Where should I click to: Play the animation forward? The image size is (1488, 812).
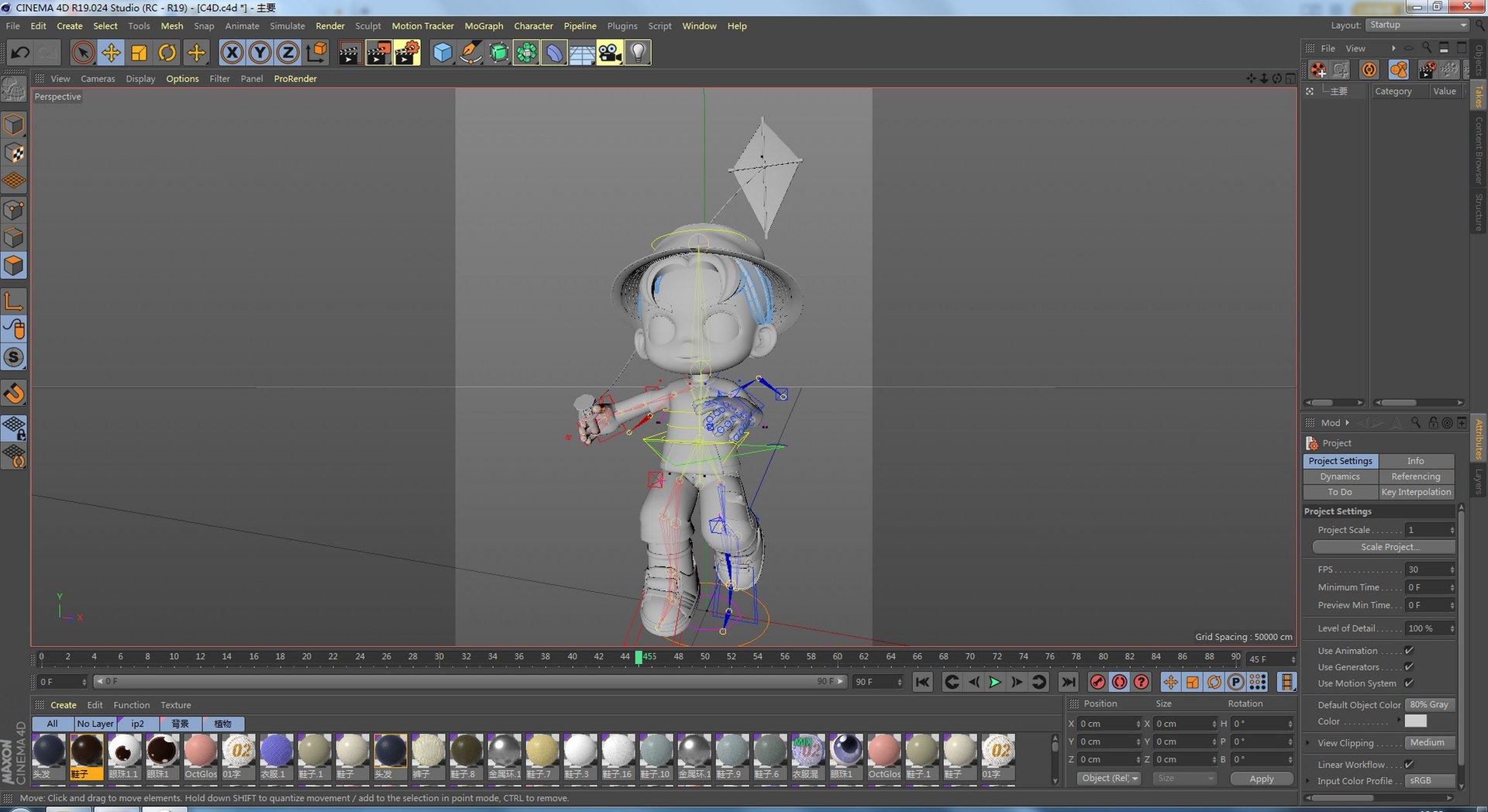995,682
